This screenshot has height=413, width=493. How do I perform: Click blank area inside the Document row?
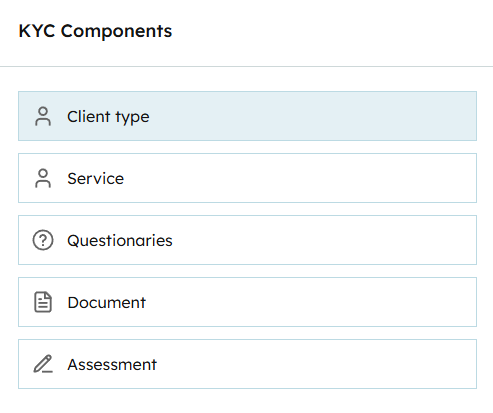(x=310, y=302)
